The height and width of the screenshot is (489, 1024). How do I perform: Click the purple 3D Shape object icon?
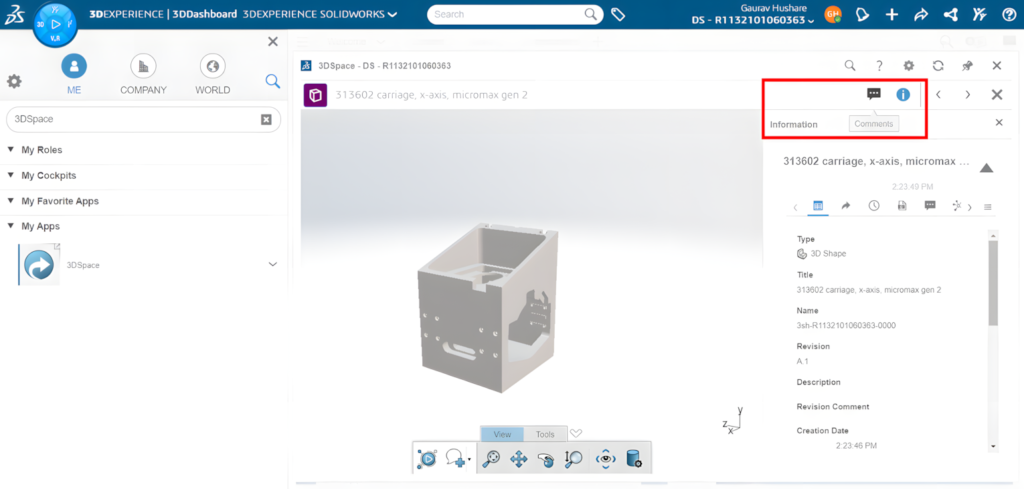pyautogui.click(x=315, y=95)
